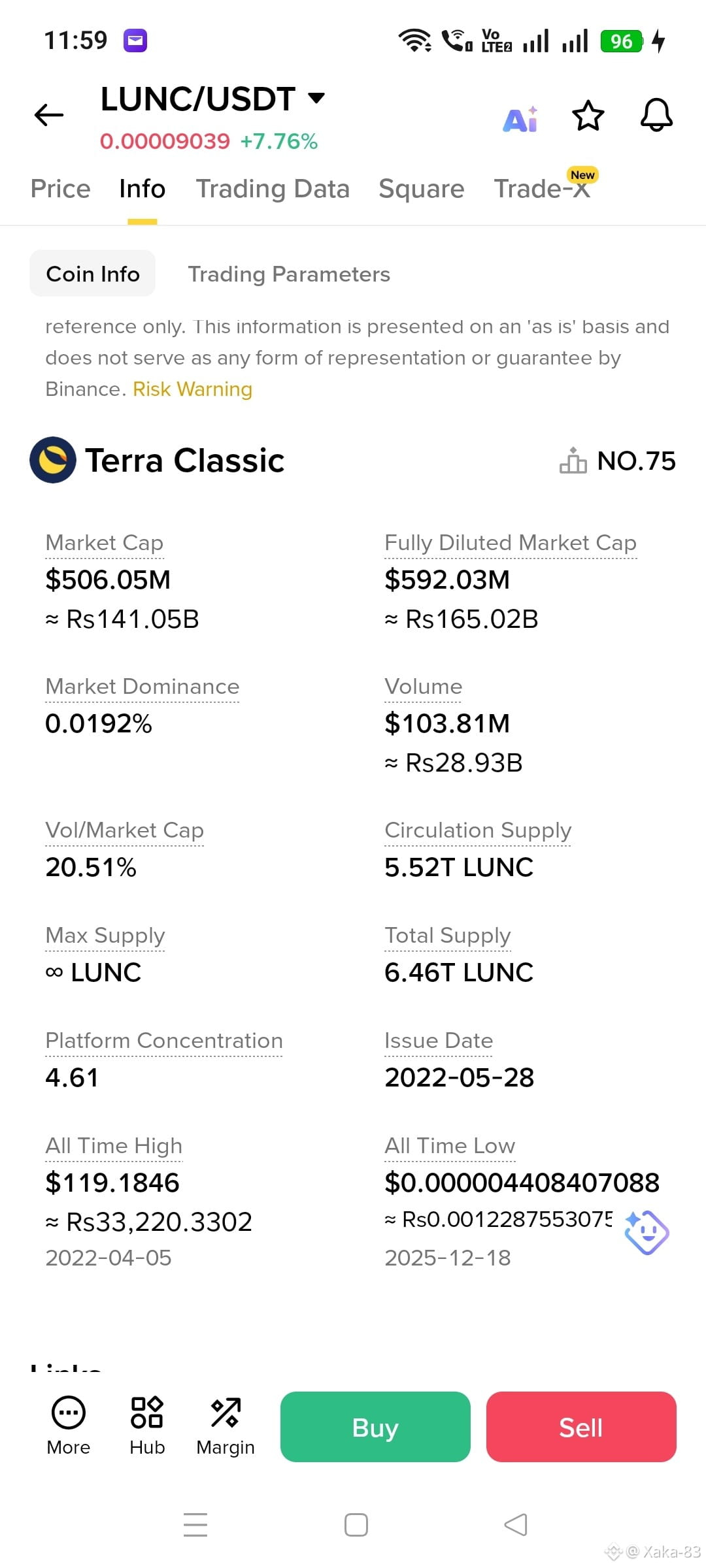The height and width of the screenshot is (1568, 706).
Task: Open the AI assistant icon
Action: [x=521, y=119]
